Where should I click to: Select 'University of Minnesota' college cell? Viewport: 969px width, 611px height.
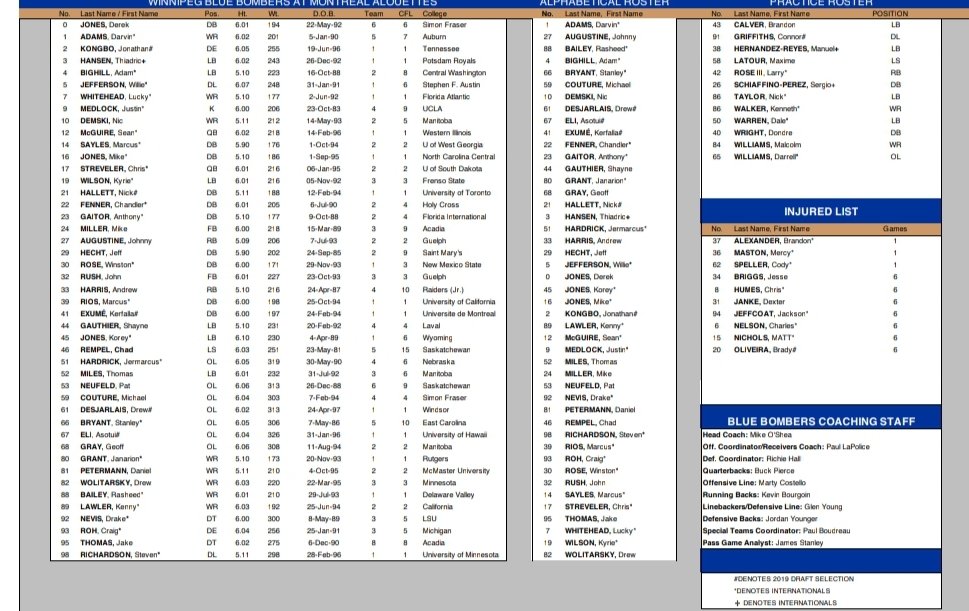pyautogui.click(x=460, y=555)
